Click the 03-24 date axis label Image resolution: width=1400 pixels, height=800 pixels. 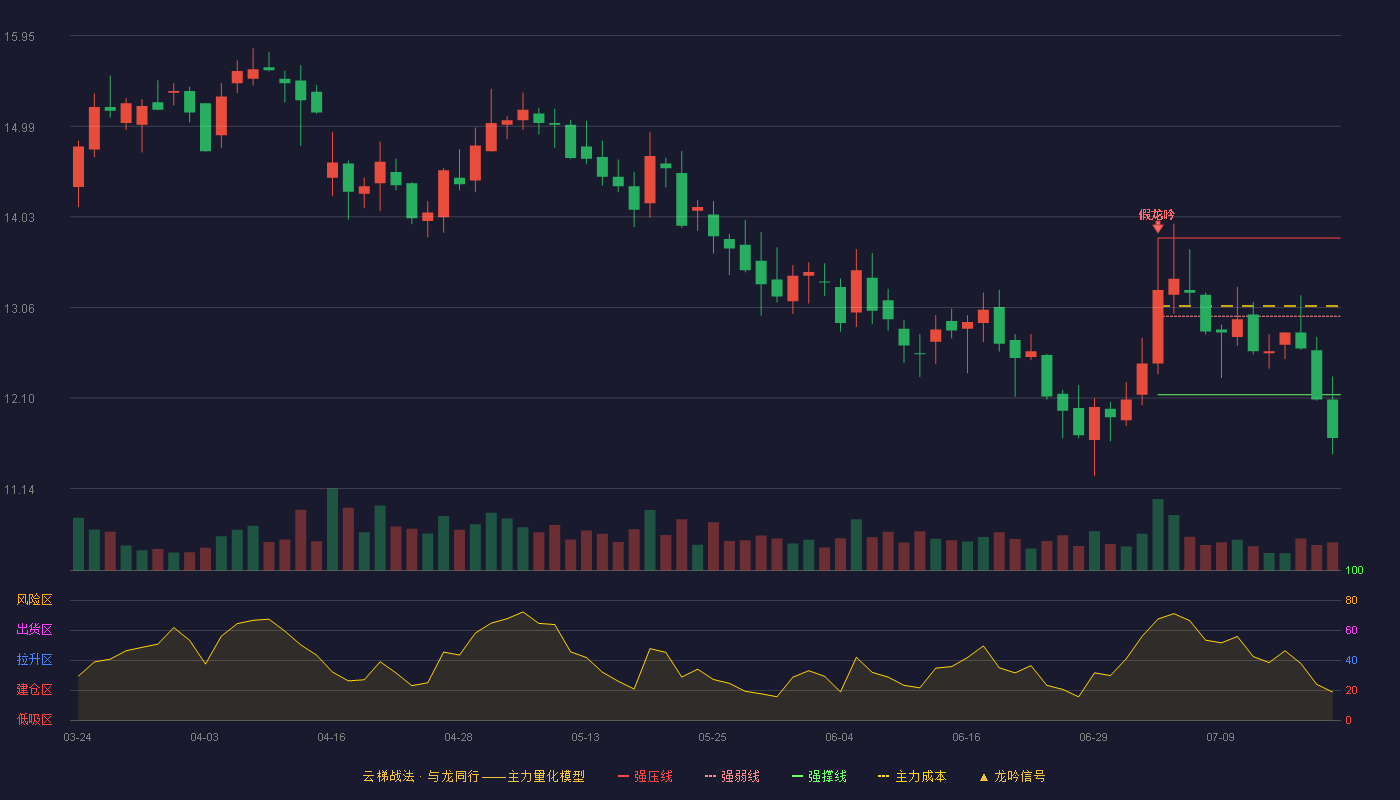[x=78, y=737]
